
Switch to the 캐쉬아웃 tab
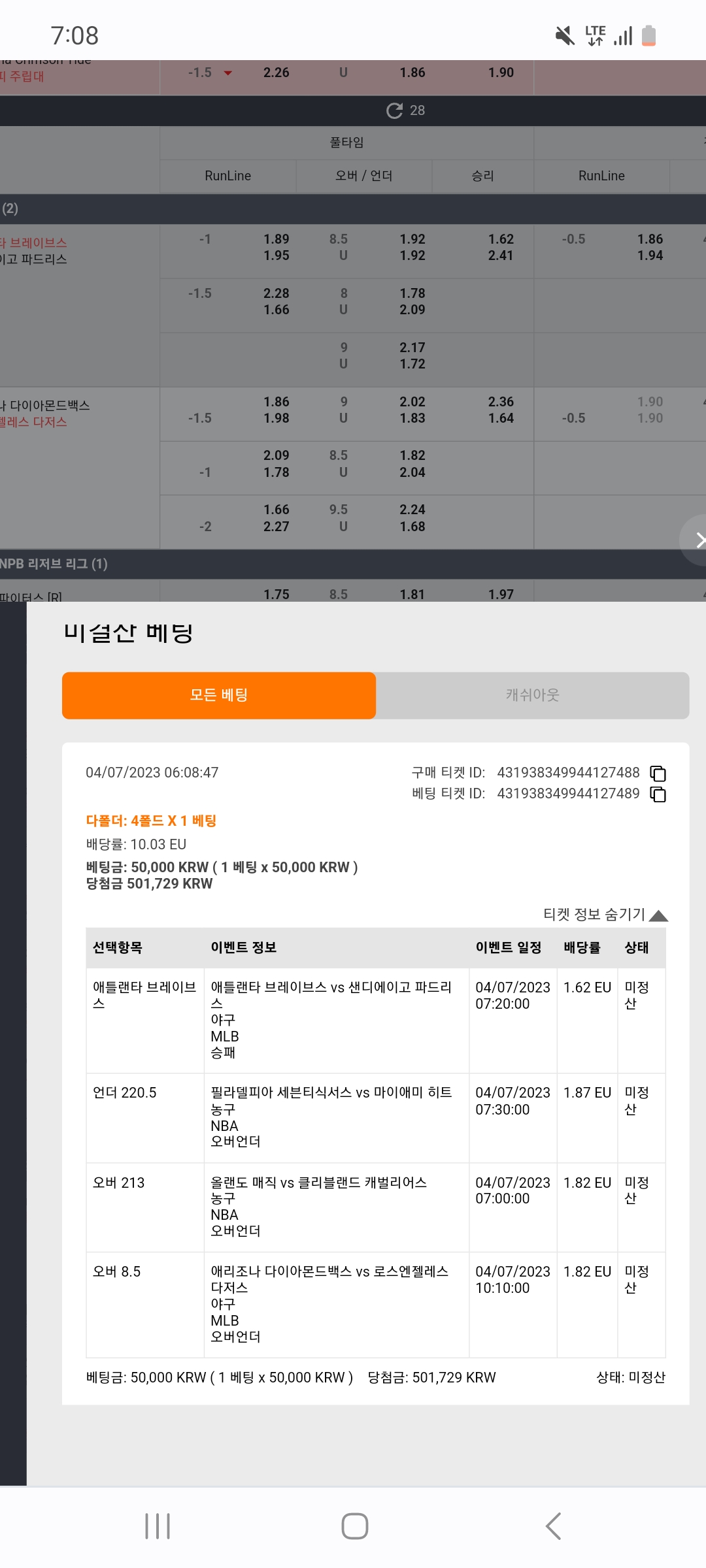click(x=533, y=695)
